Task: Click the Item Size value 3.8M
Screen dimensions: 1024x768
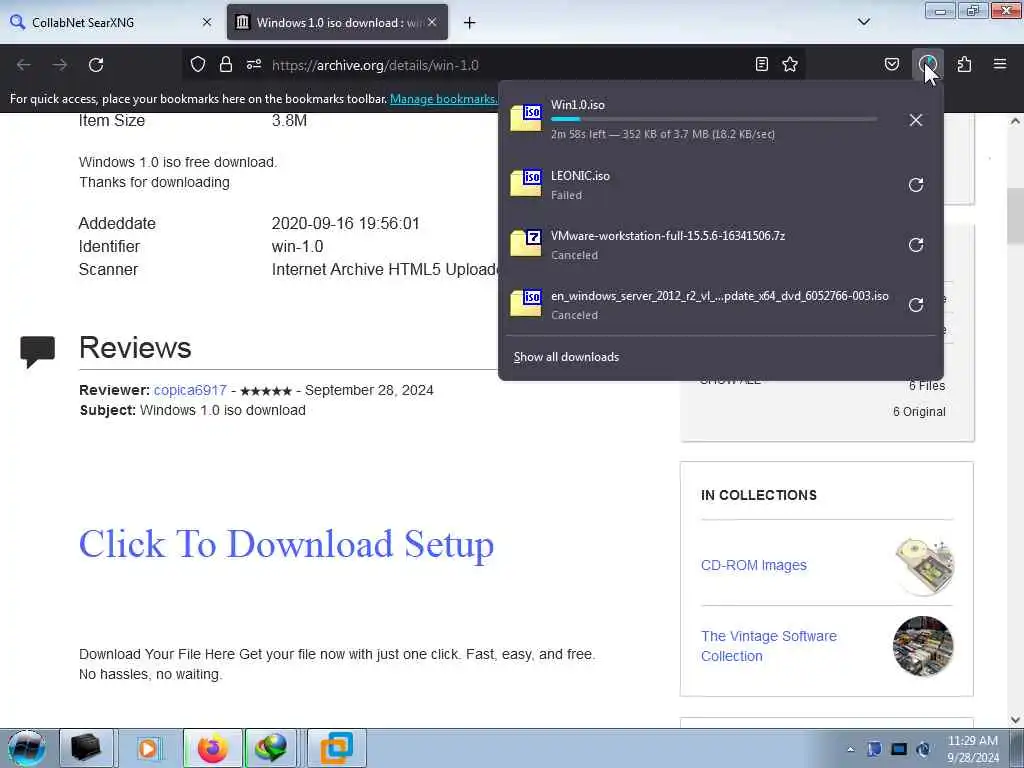Action: click(289, 121)
